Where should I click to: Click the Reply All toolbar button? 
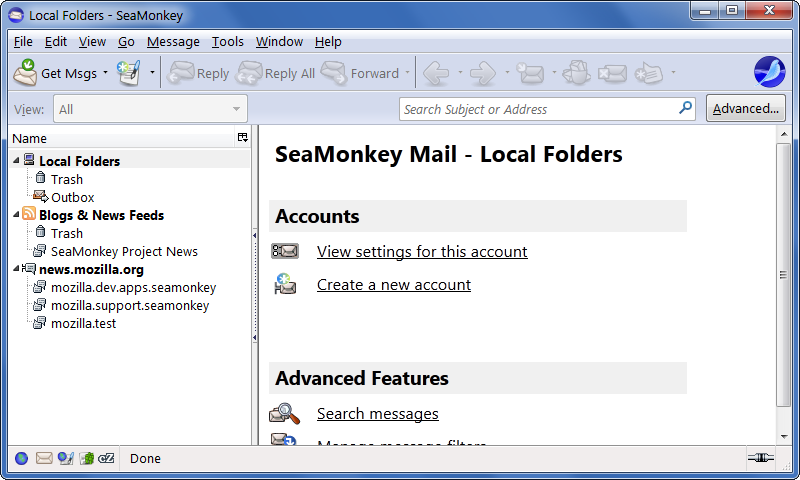[276, 73]
